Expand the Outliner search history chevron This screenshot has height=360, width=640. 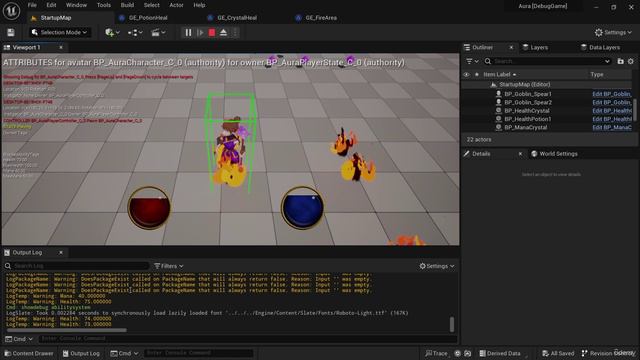pos(607,61)
